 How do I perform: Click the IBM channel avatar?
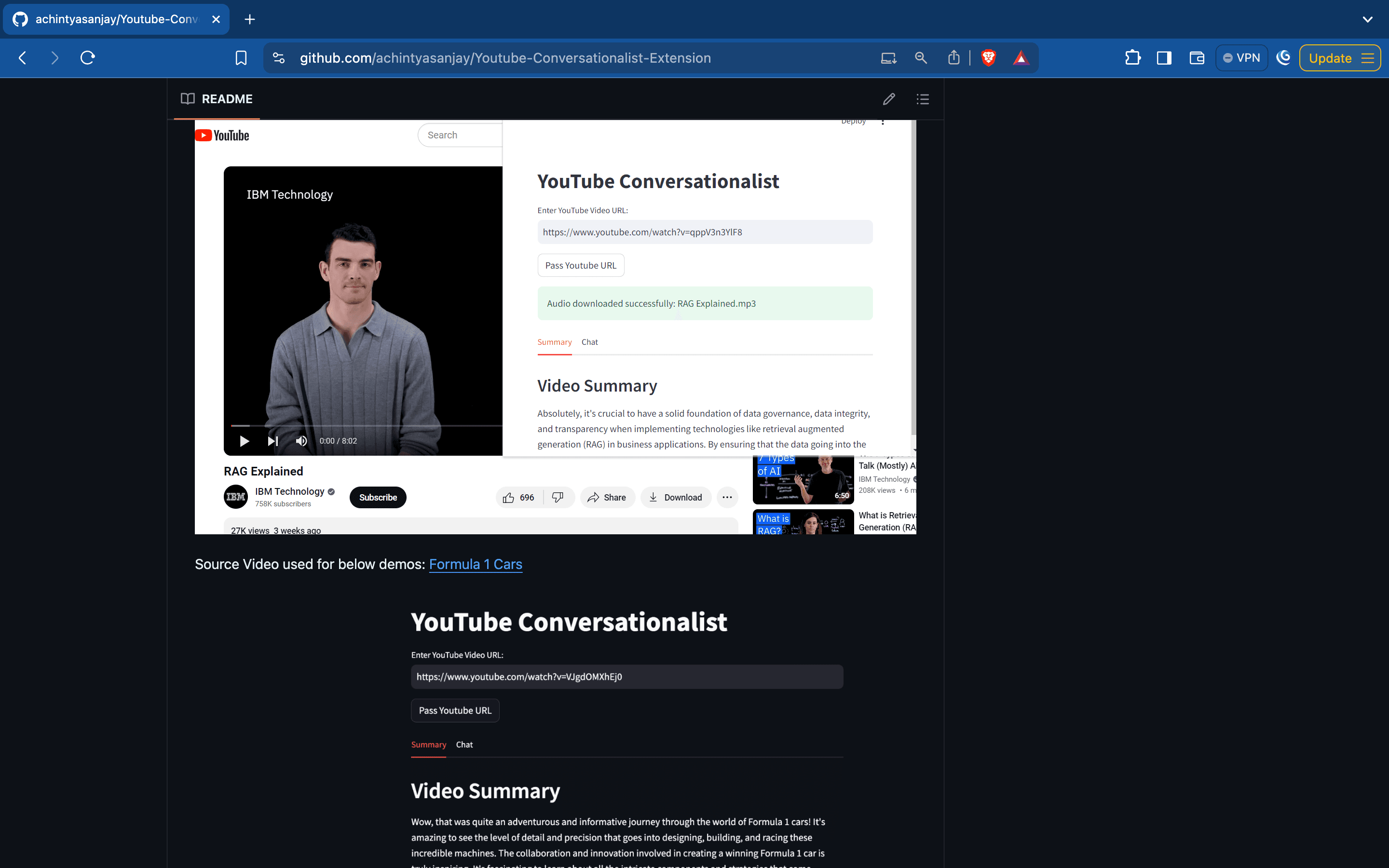pyautogui.click(x=236, y=497)
